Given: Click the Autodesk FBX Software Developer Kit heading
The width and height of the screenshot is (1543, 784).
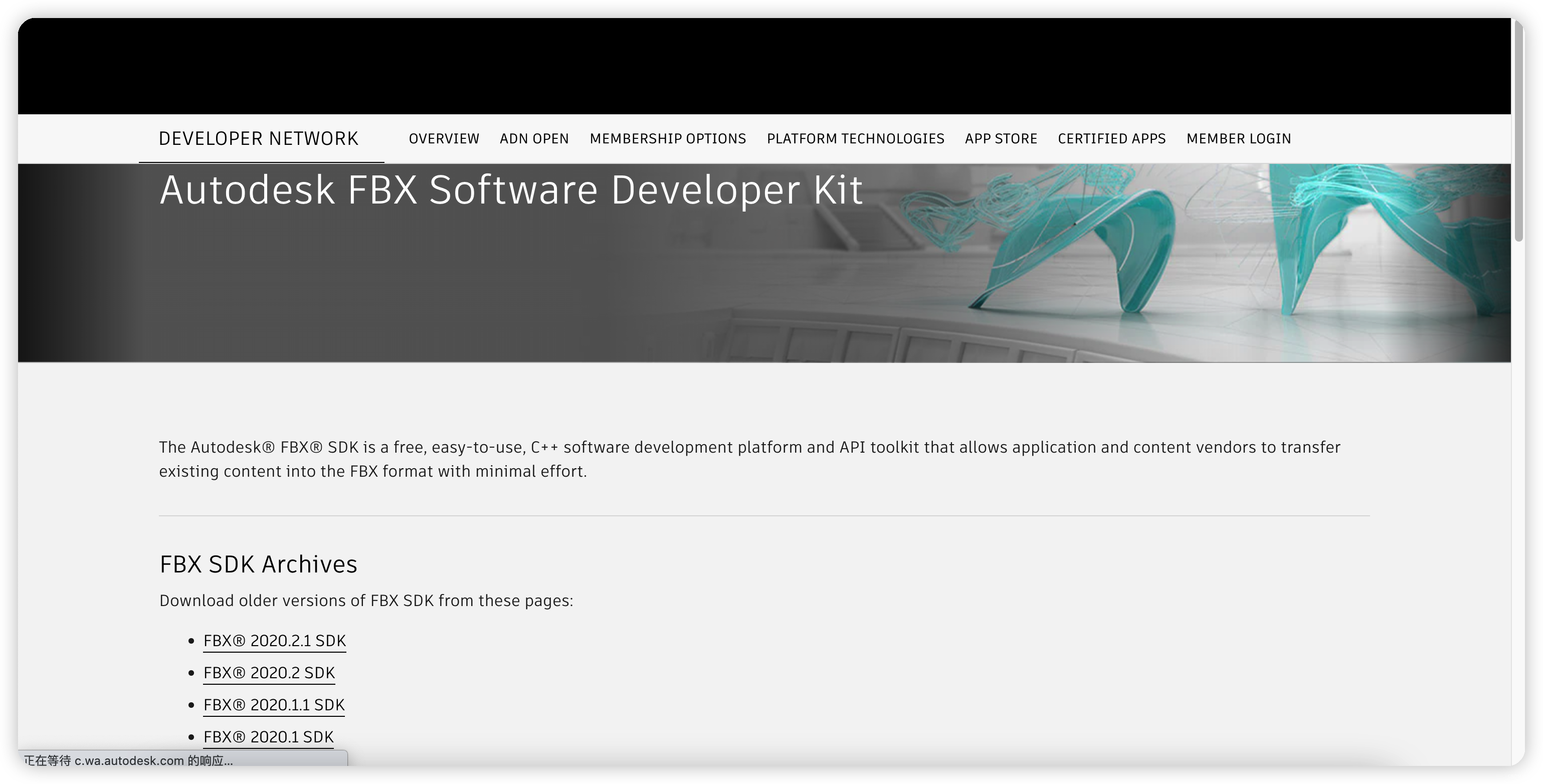Looking at the screenshot, I should tap(510, 190).
